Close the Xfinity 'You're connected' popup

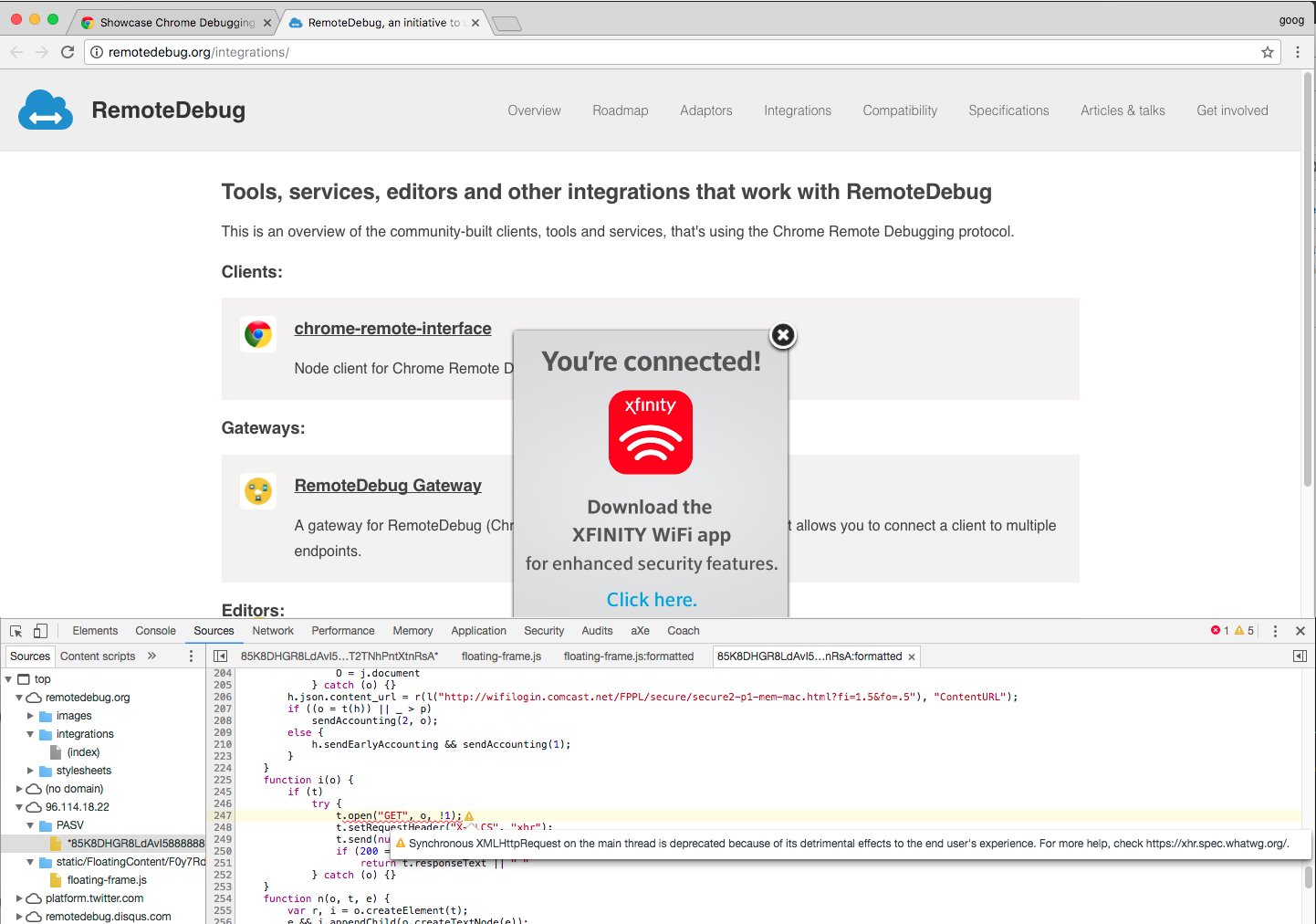[783, 335]
